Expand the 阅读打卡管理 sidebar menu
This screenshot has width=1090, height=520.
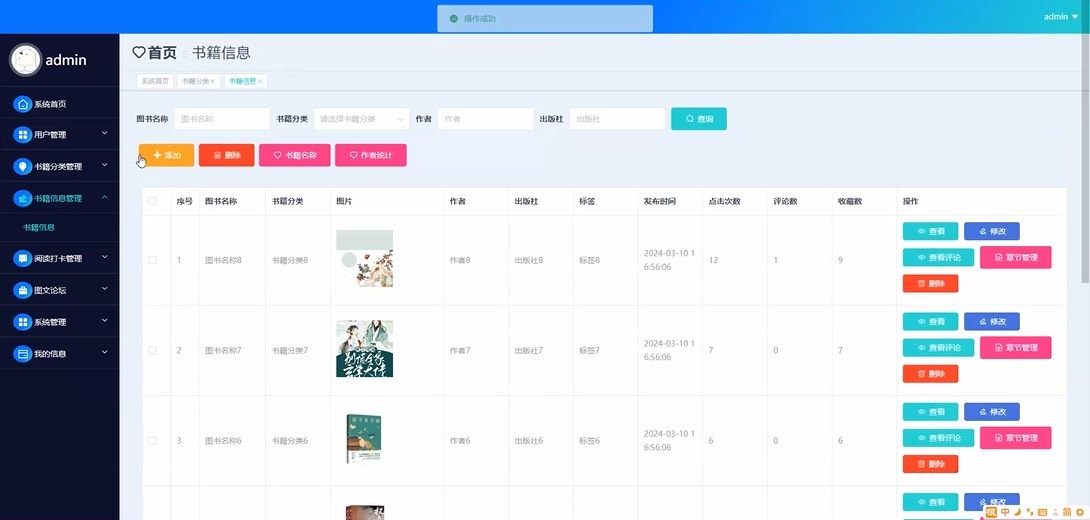105,257
